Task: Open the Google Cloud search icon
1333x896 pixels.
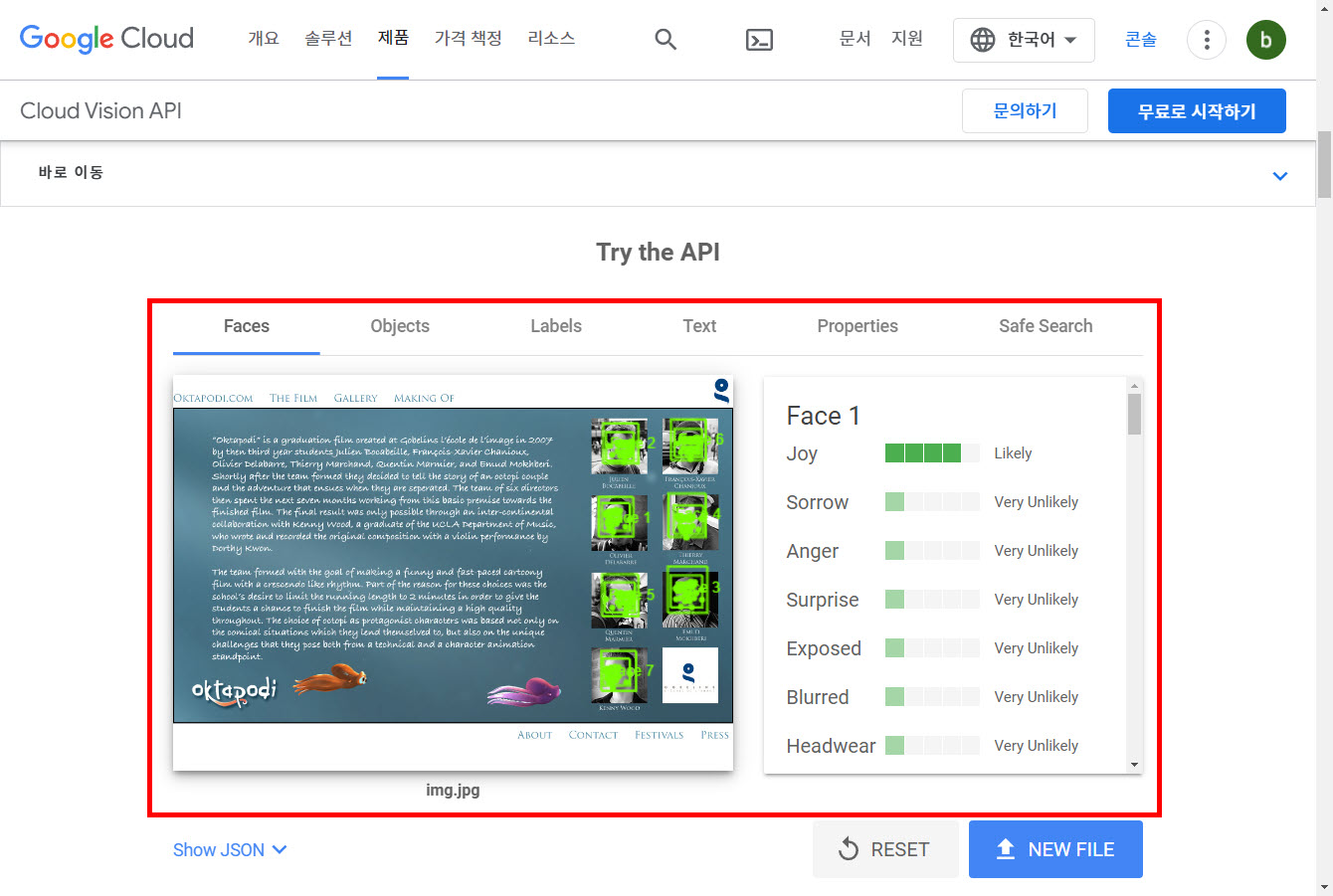Action: (666, 40)
